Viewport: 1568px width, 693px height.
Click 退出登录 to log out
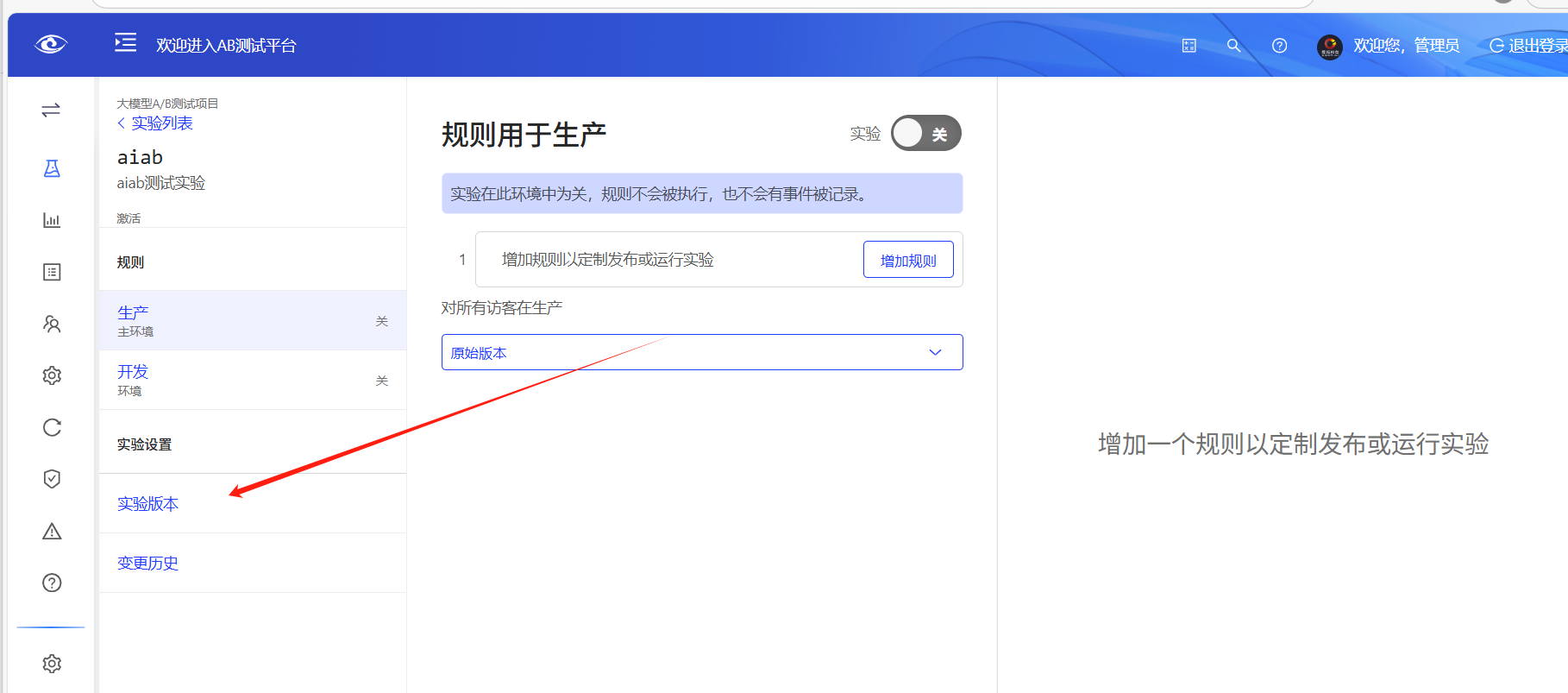tap(1529, 46)
